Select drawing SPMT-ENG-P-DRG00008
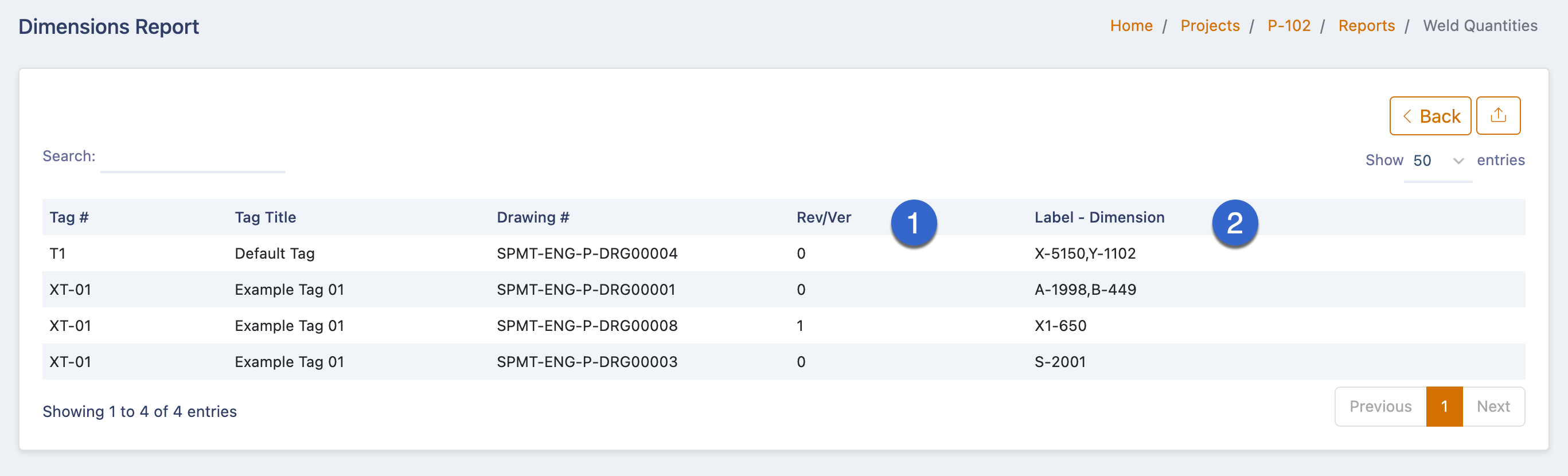 [x=587, y=326]
